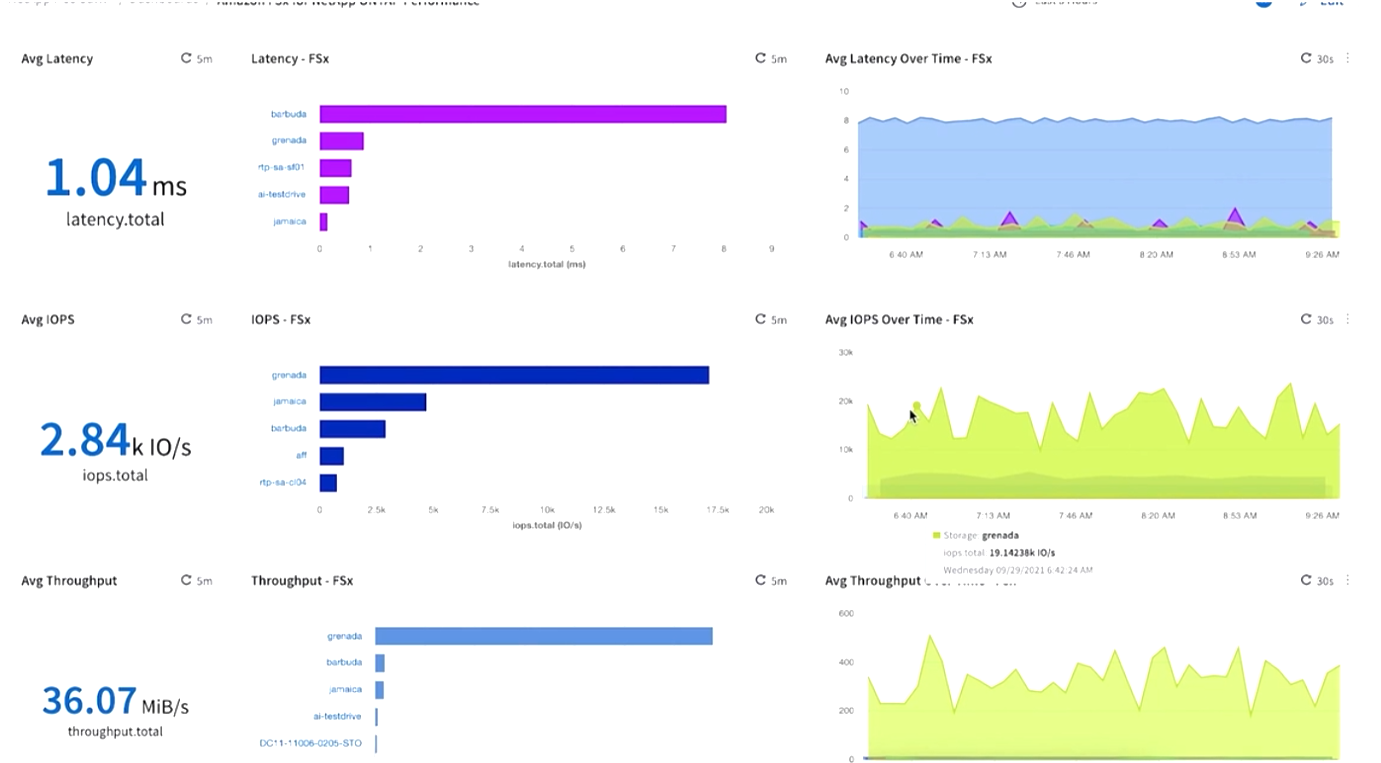Click the Throughput - FSx widget title

coord(302,581)
